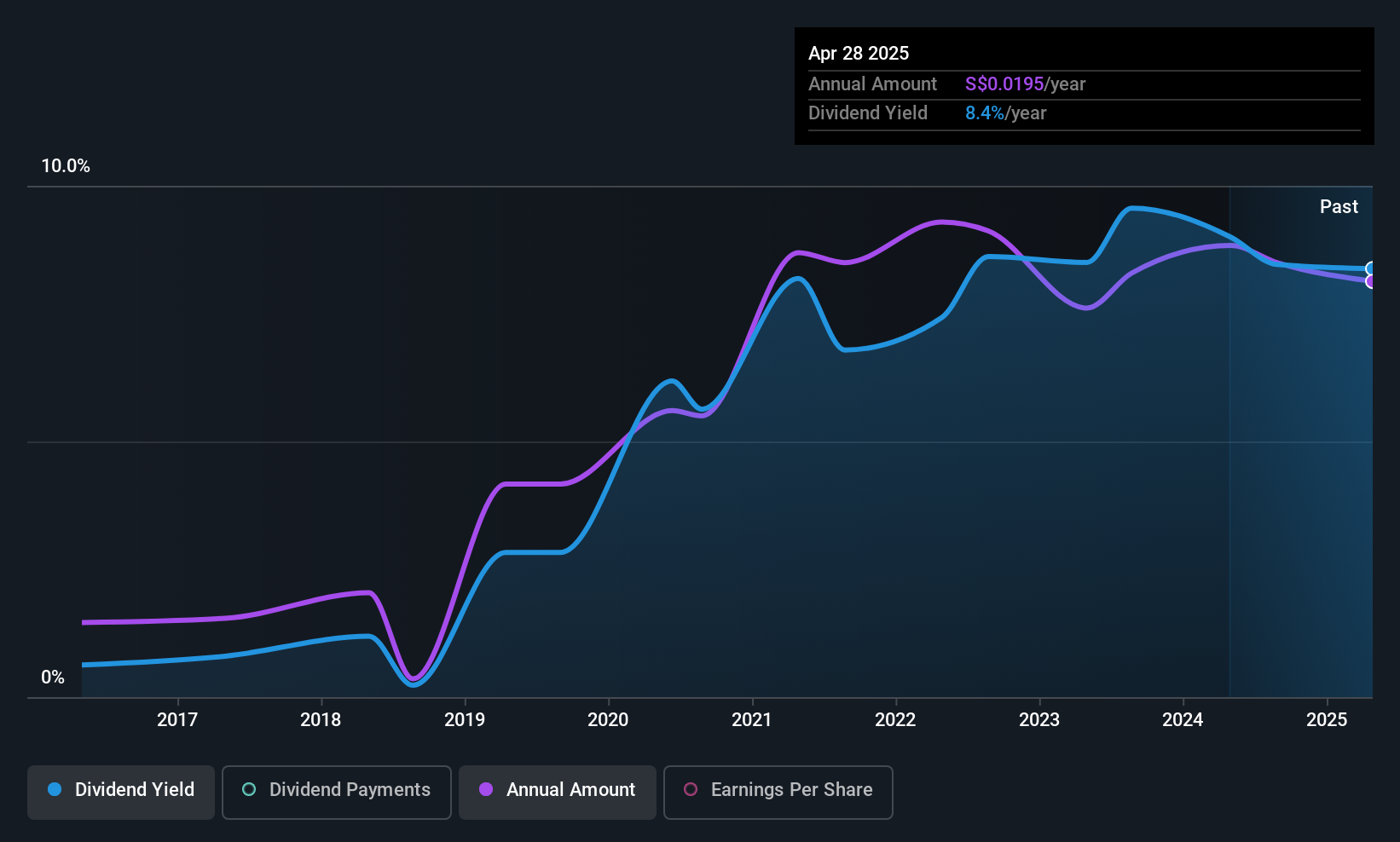Screen dimensions: 1400x842
Task: Toggle the Dividend Yield legend button
Action: click(x=121, y=792)
